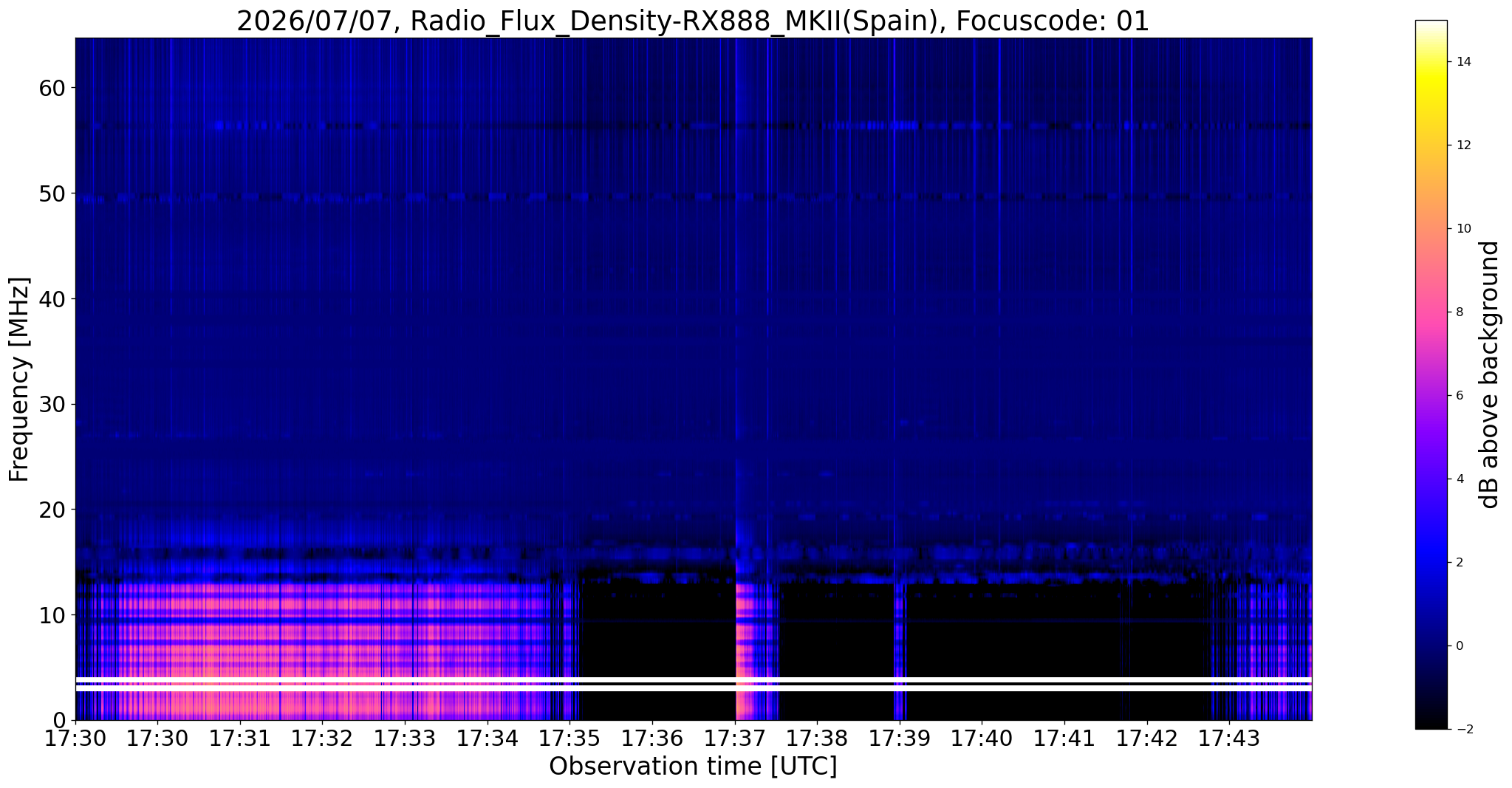Click the 17:37 tick on the time axis
Image resolution: width=1512 pixels, height=788 pixels.
[x=734, y=738]
